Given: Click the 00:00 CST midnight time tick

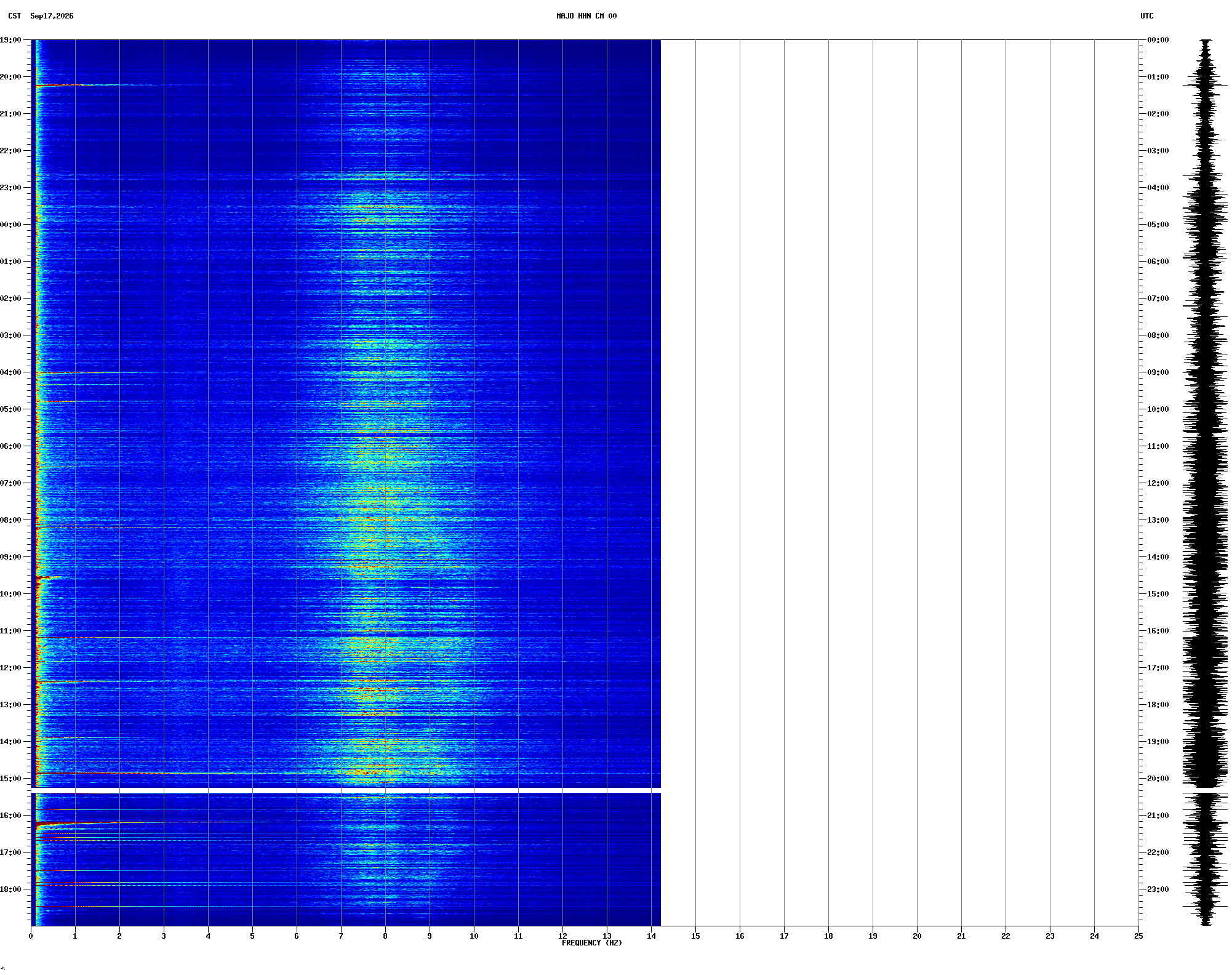Looking at the screenshot, I should tap(10, 225).
